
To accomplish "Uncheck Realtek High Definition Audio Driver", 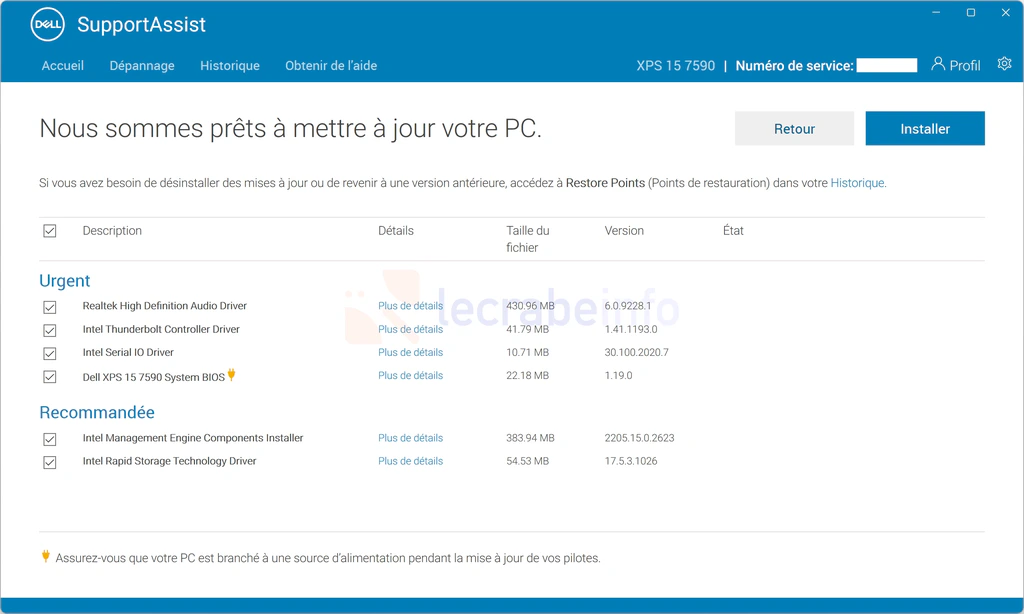I will (x=50, y=307).
